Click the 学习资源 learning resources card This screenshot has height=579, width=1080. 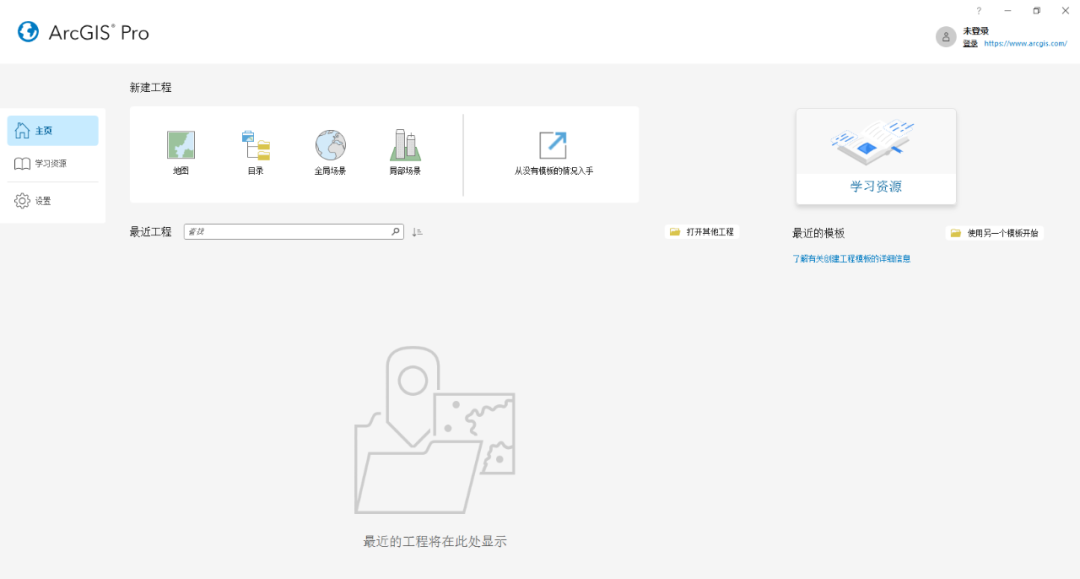[875, 157]
